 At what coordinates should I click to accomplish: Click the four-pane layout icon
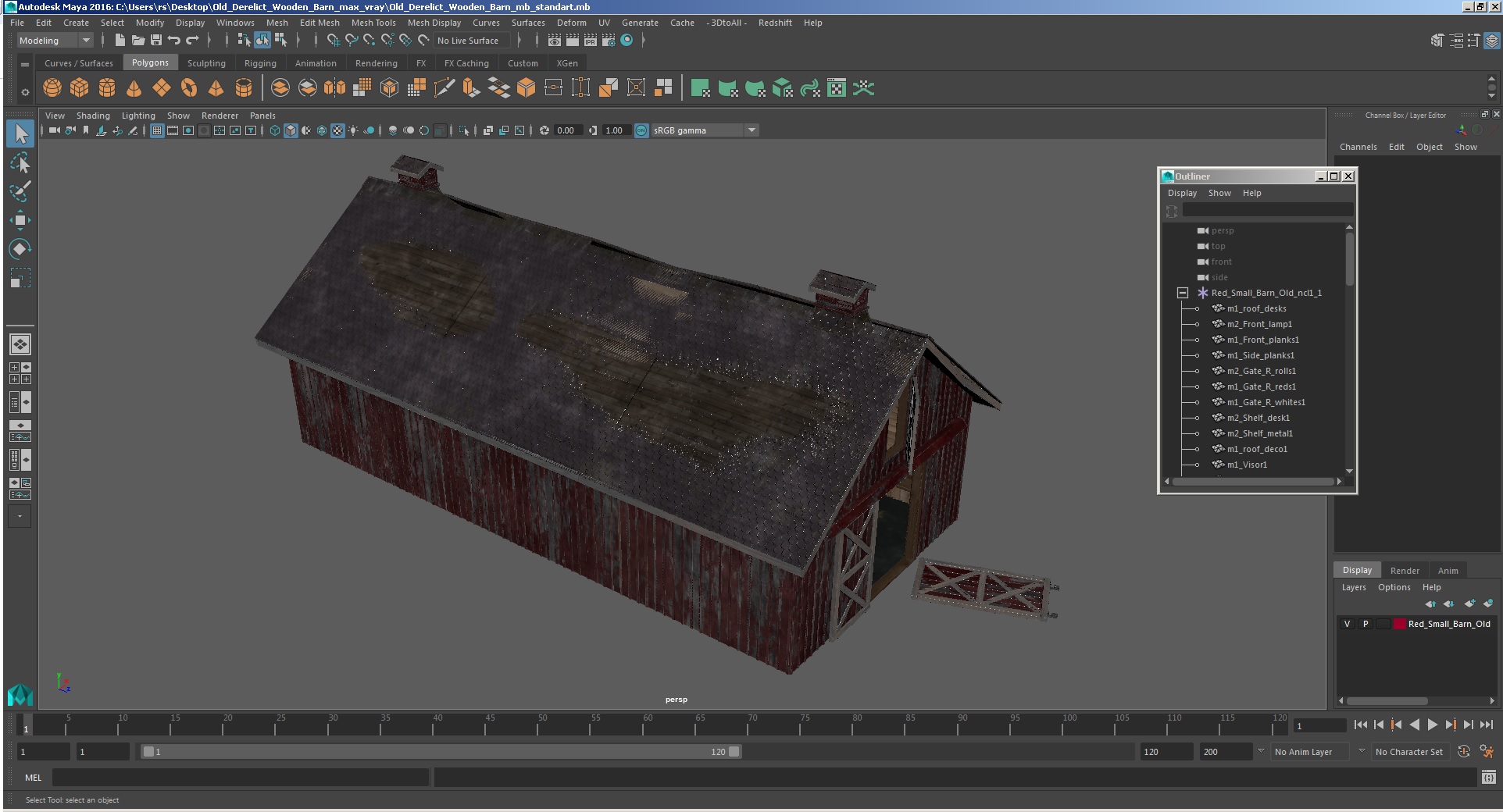point(20,373)
